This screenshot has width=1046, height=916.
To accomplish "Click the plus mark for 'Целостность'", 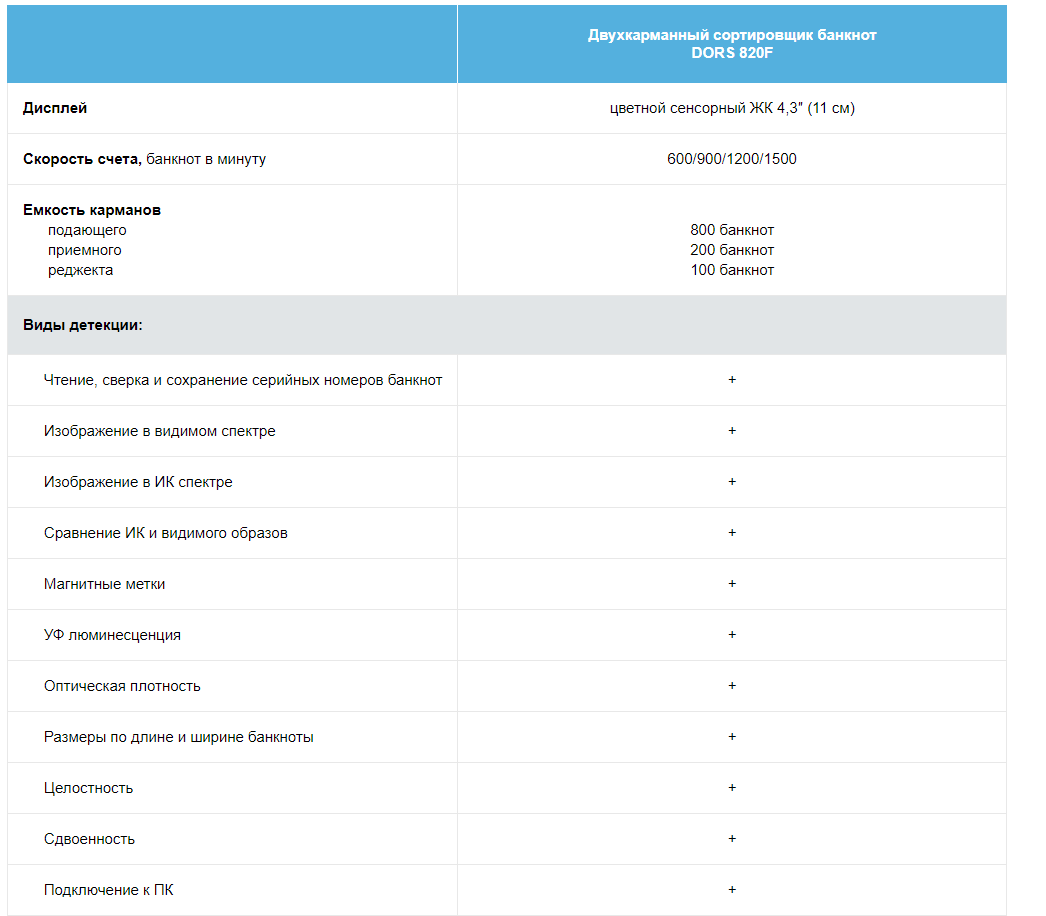I will [x=732, y=788].
